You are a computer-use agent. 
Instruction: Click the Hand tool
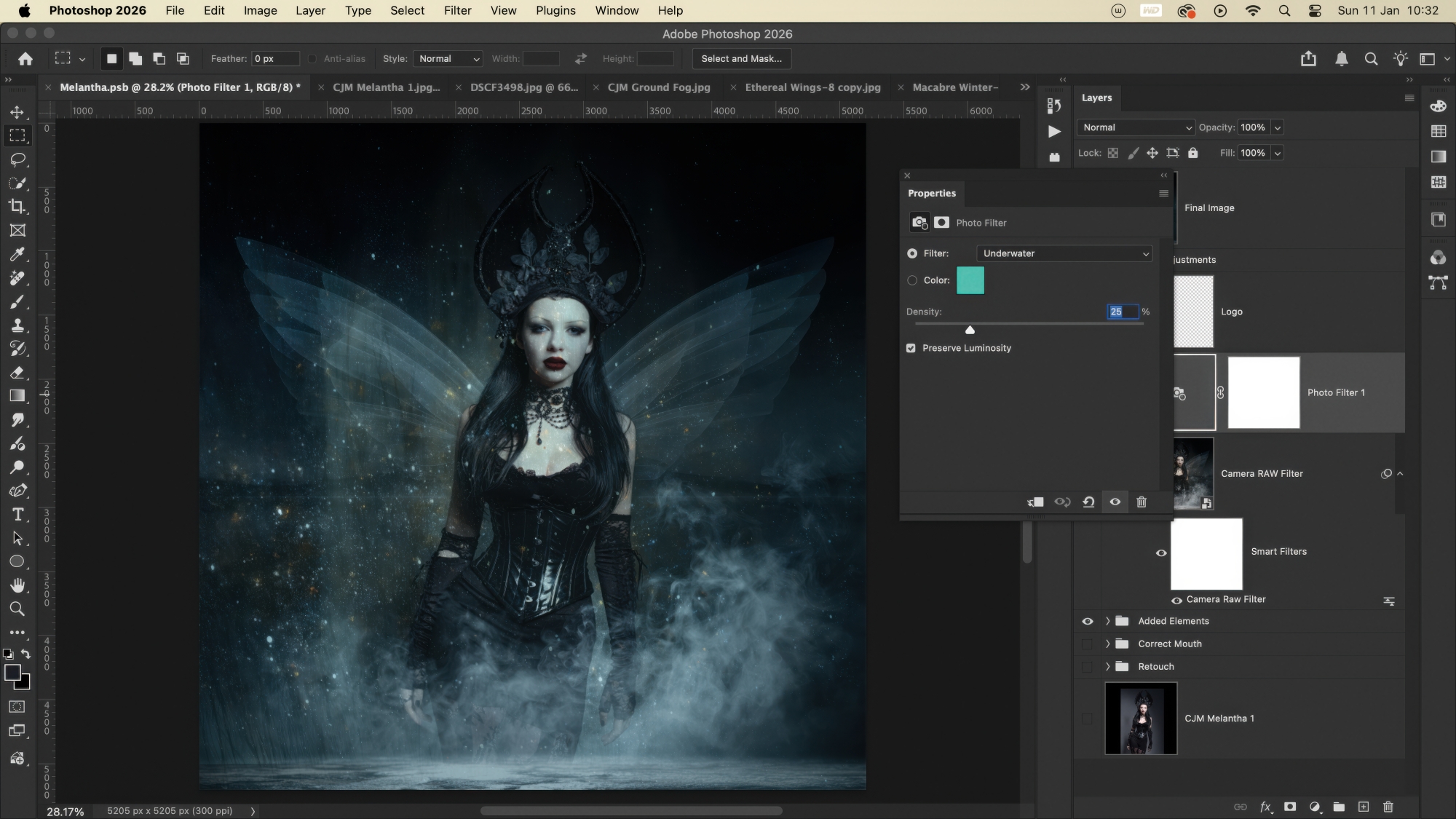[17, 585]
